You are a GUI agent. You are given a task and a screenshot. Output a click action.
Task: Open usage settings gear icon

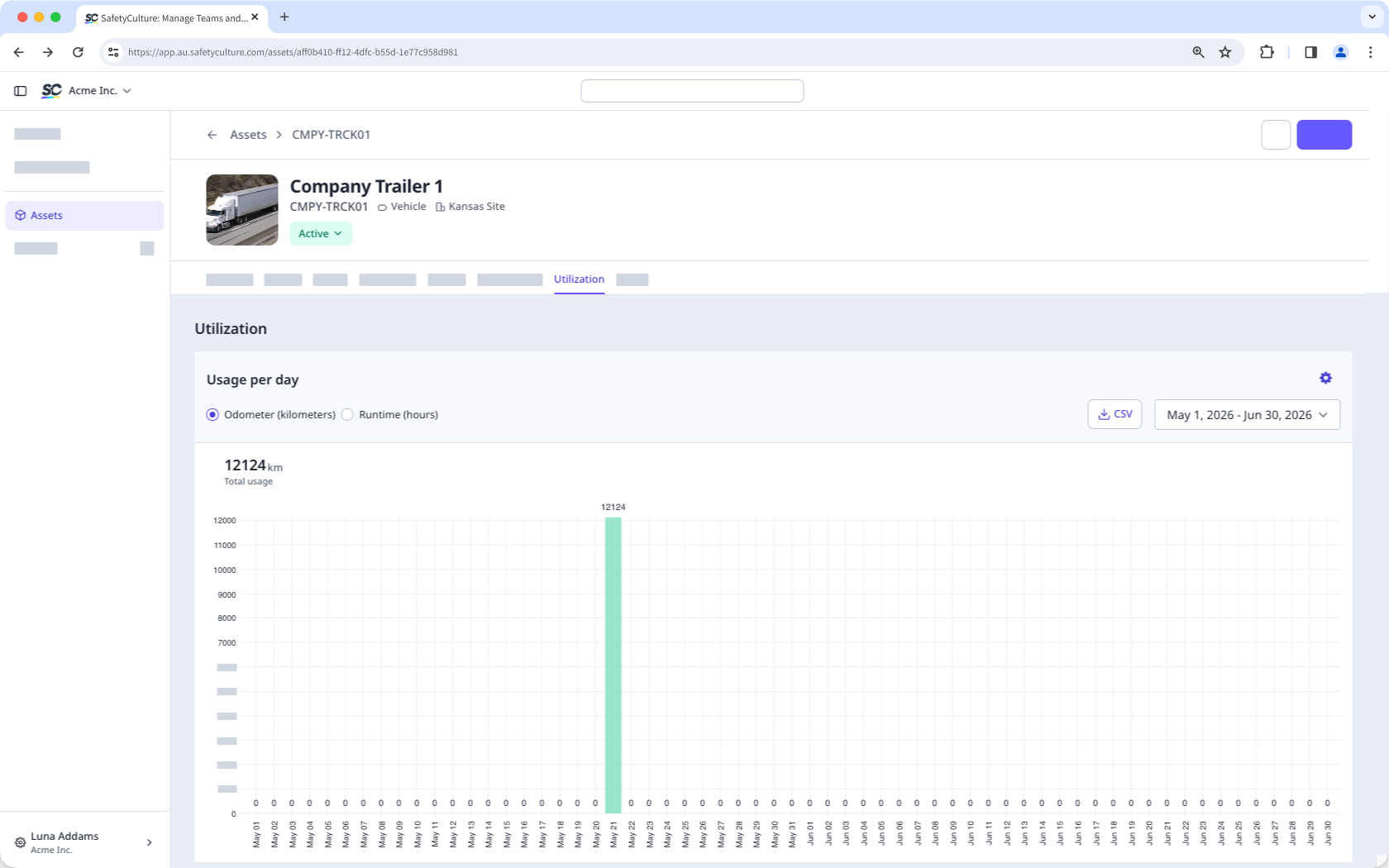click(x=1325, y=378)
